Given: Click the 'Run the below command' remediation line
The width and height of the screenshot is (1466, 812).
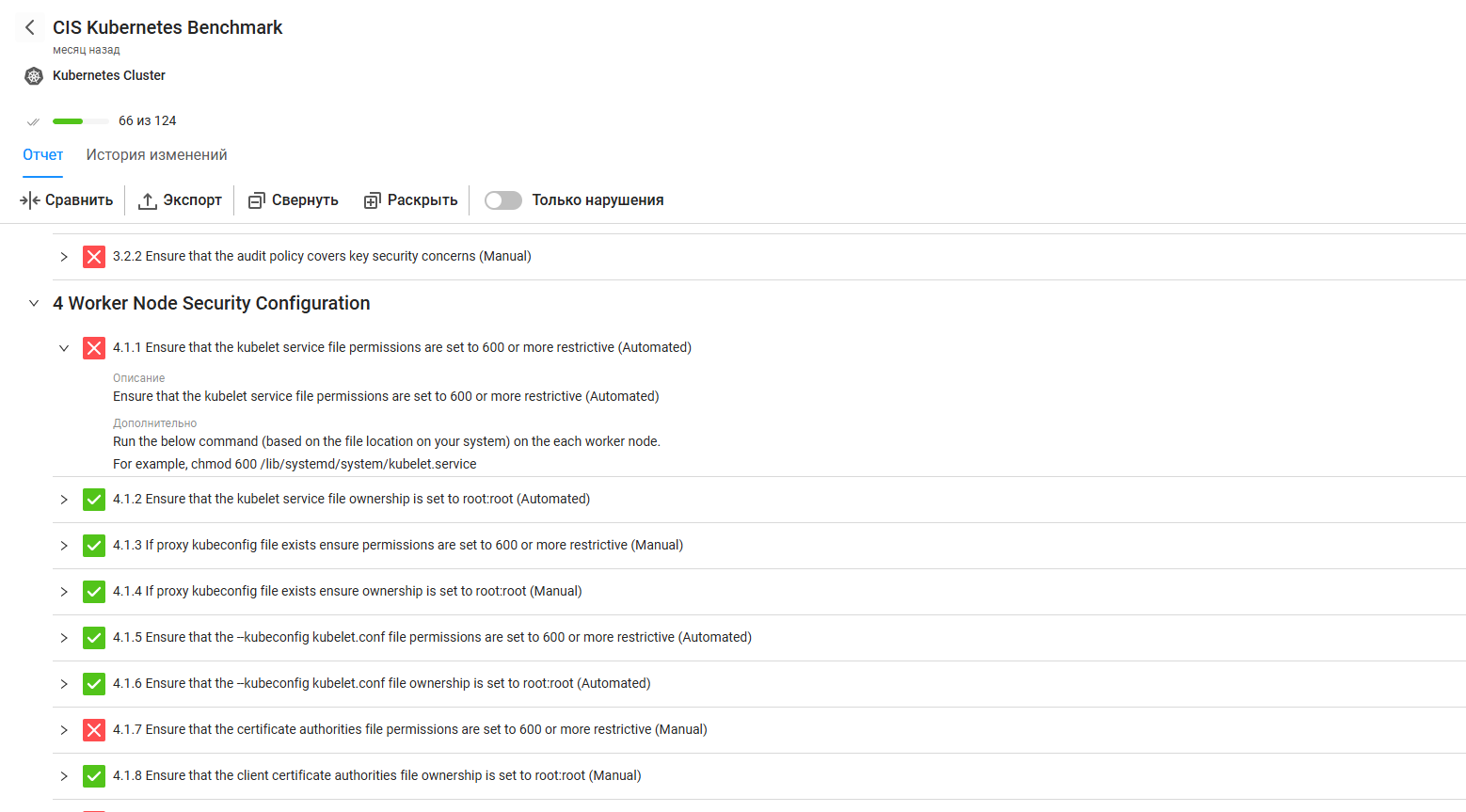Looking at the screenshot, I should 387,441.
